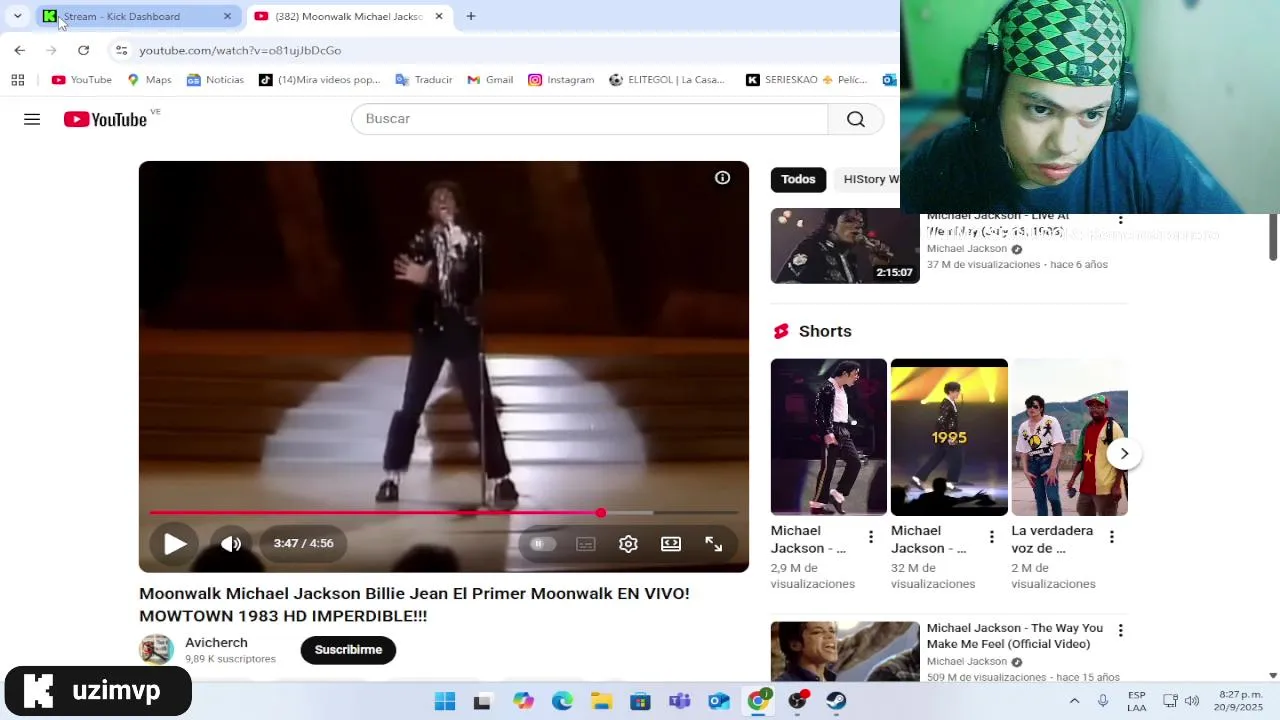Image resolution: width=1280 pixels, height=720 pixels.
Task: Play the paused Moonwalk video
Action: [175, 544]
